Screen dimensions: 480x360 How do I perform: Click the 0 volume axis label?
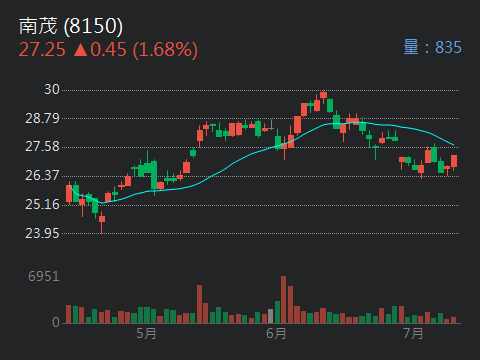pyautogui.click(x=56, y=322)
